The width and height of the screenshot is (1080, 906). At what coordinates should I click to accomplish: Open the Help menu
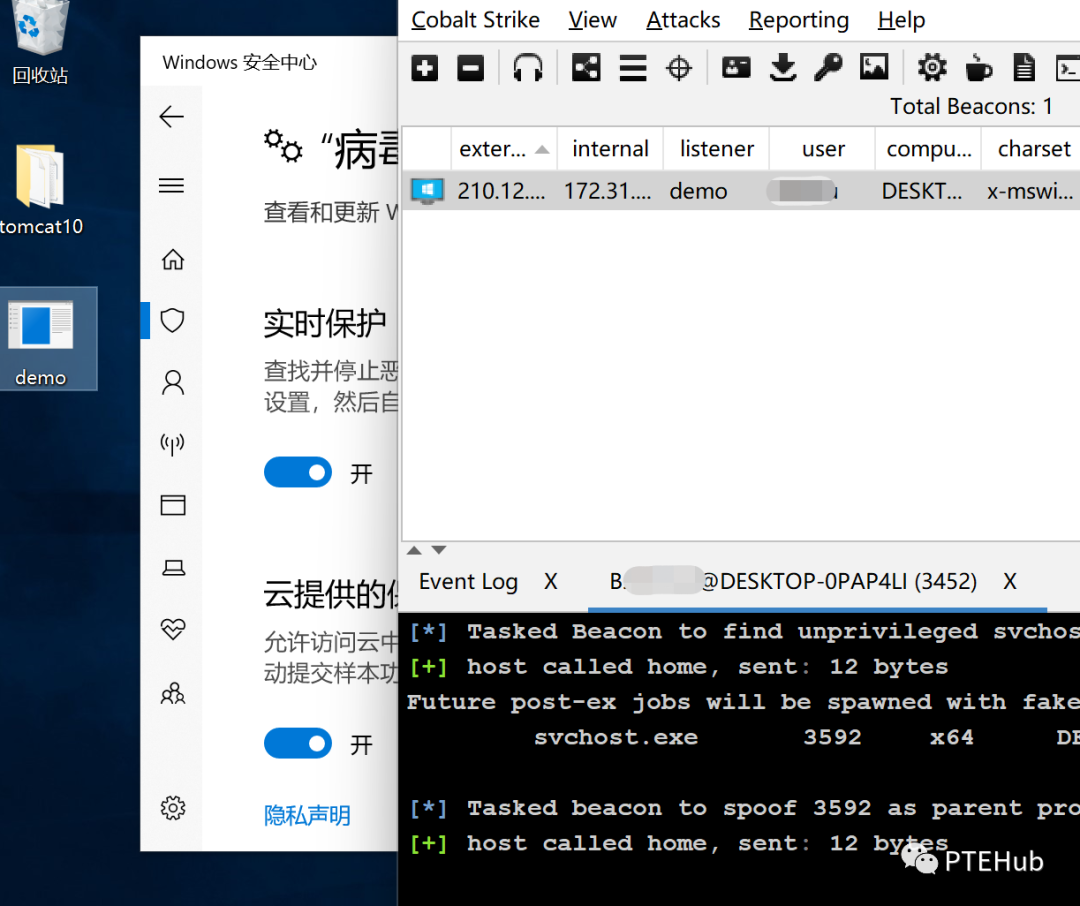[x=901, y=20]
